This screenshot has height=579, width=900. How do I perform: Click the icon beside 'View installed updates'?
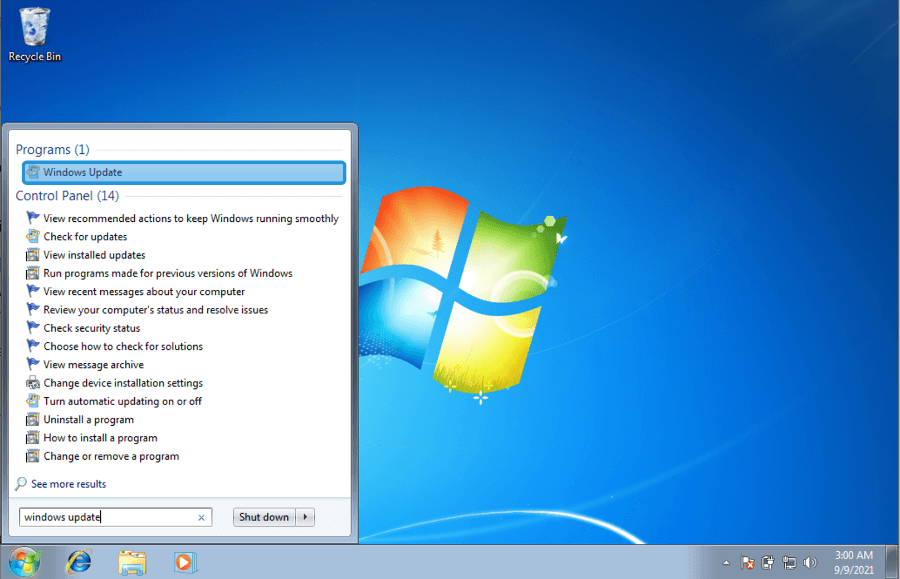(33, 255)
